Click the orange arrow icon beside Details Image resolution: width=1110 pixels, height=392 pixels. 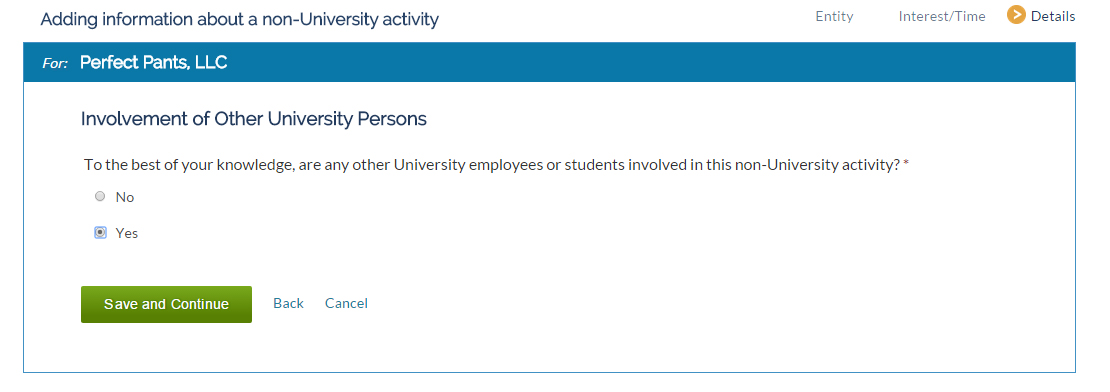pyautogui.click(x=1016, y=16)
